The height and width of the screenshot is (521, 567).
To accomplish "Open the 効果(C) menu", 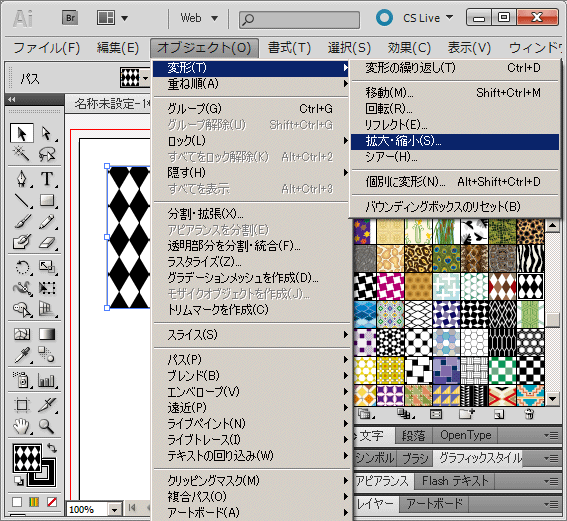I will tap(409, 48).
